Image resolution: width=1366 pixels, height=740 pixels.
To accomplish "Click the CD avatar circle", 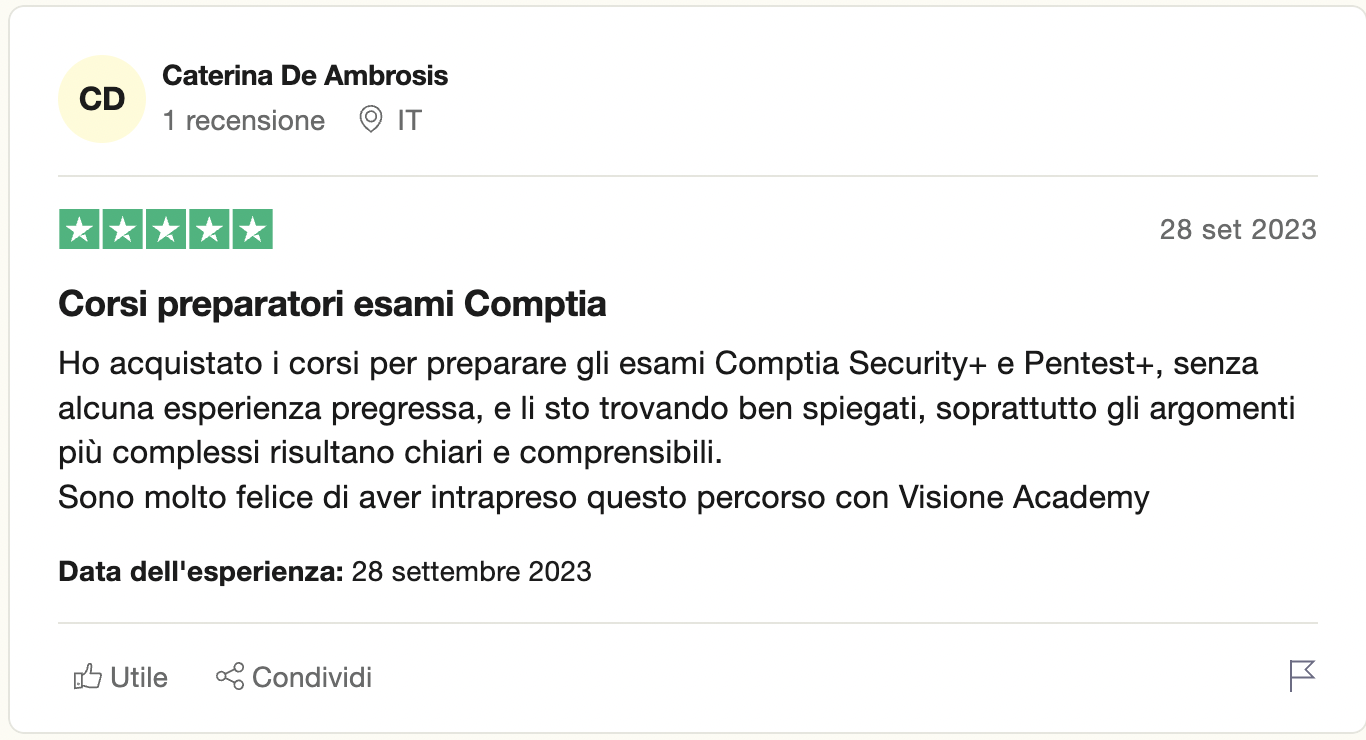I will [102, 99].
